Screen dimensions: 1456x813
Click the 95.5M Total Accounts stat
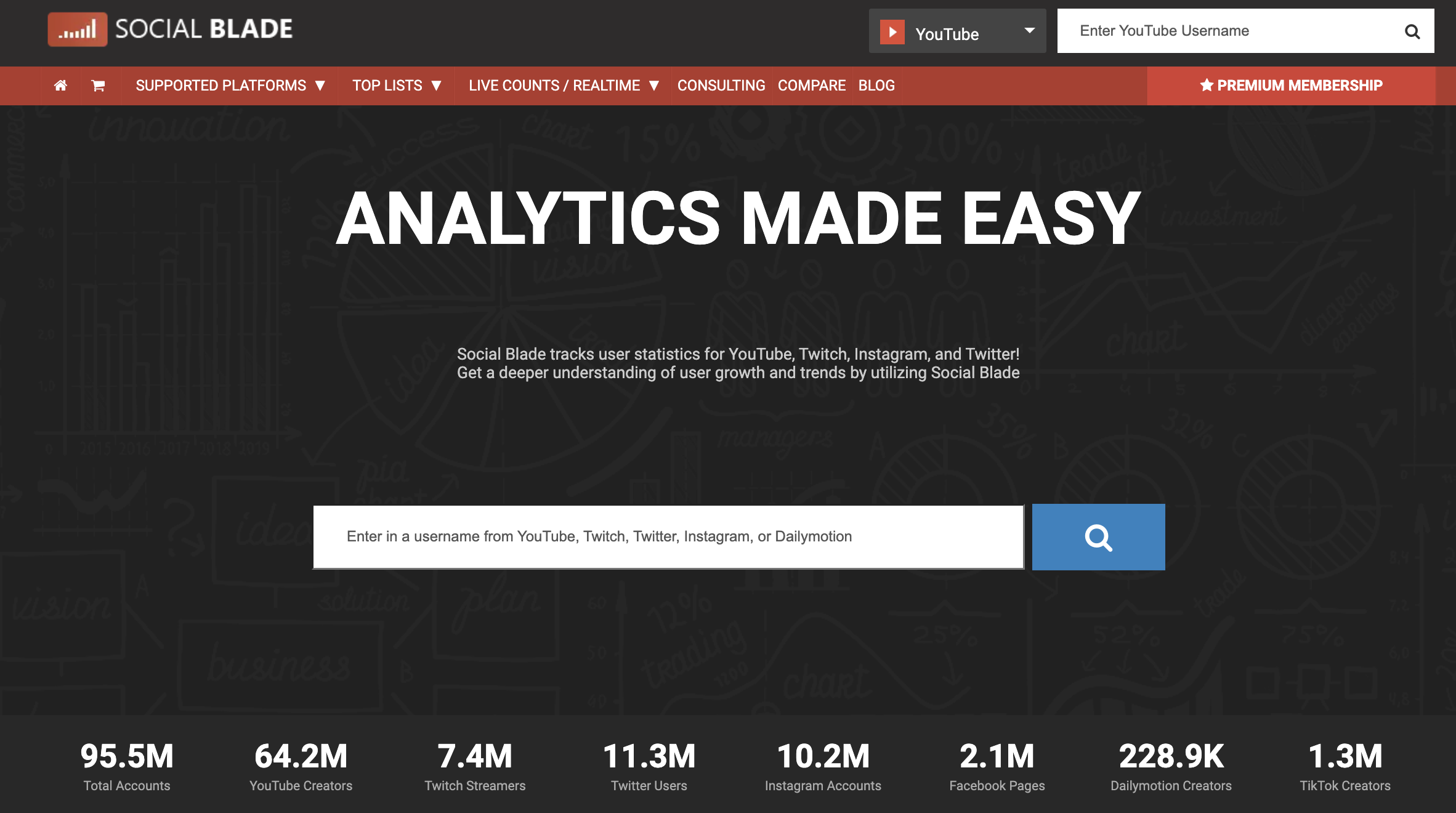(x=127, y=766)
